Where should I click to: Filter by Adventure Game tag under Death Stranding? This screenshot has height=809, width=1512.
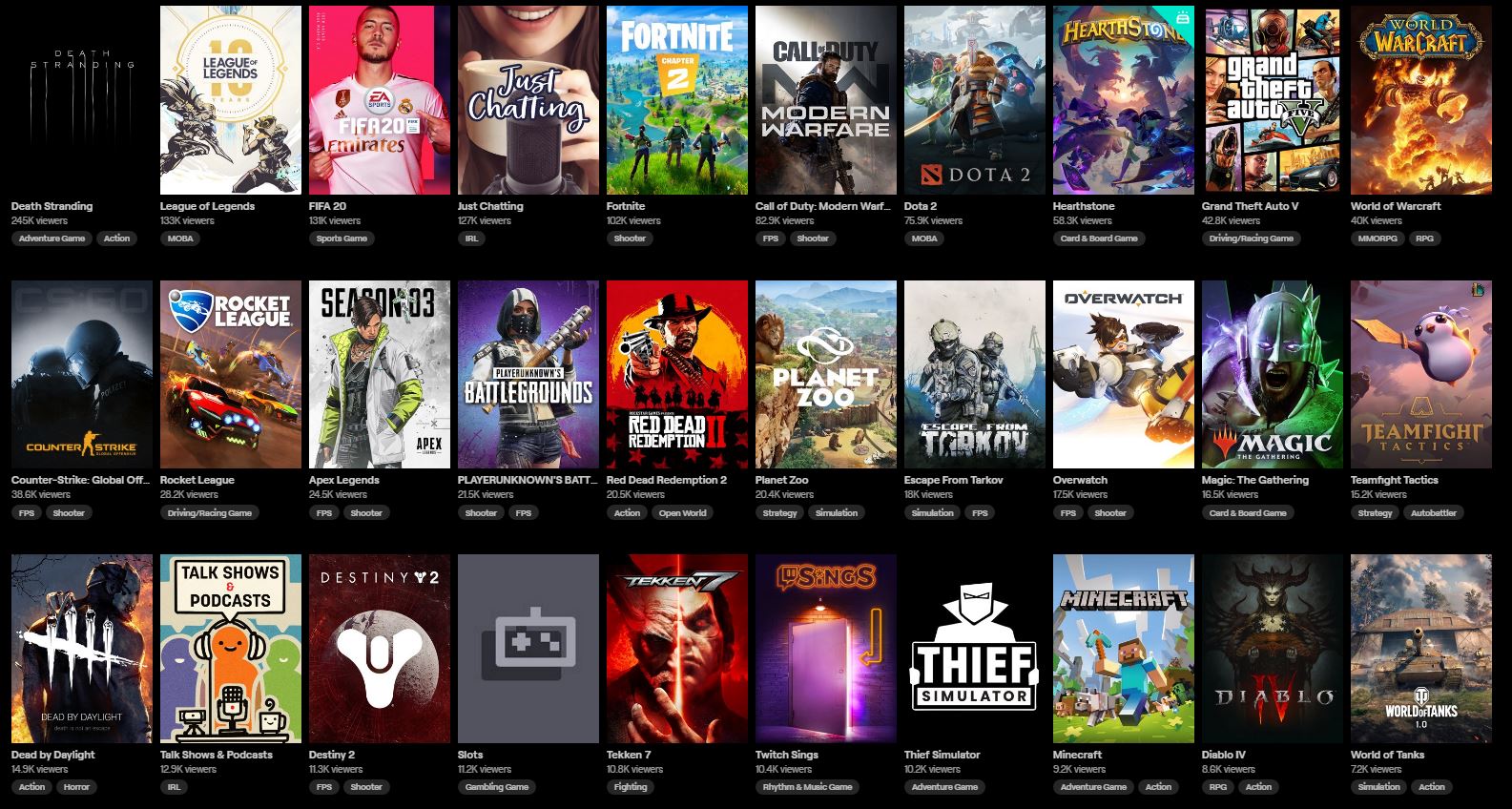[x=52, y=239]
